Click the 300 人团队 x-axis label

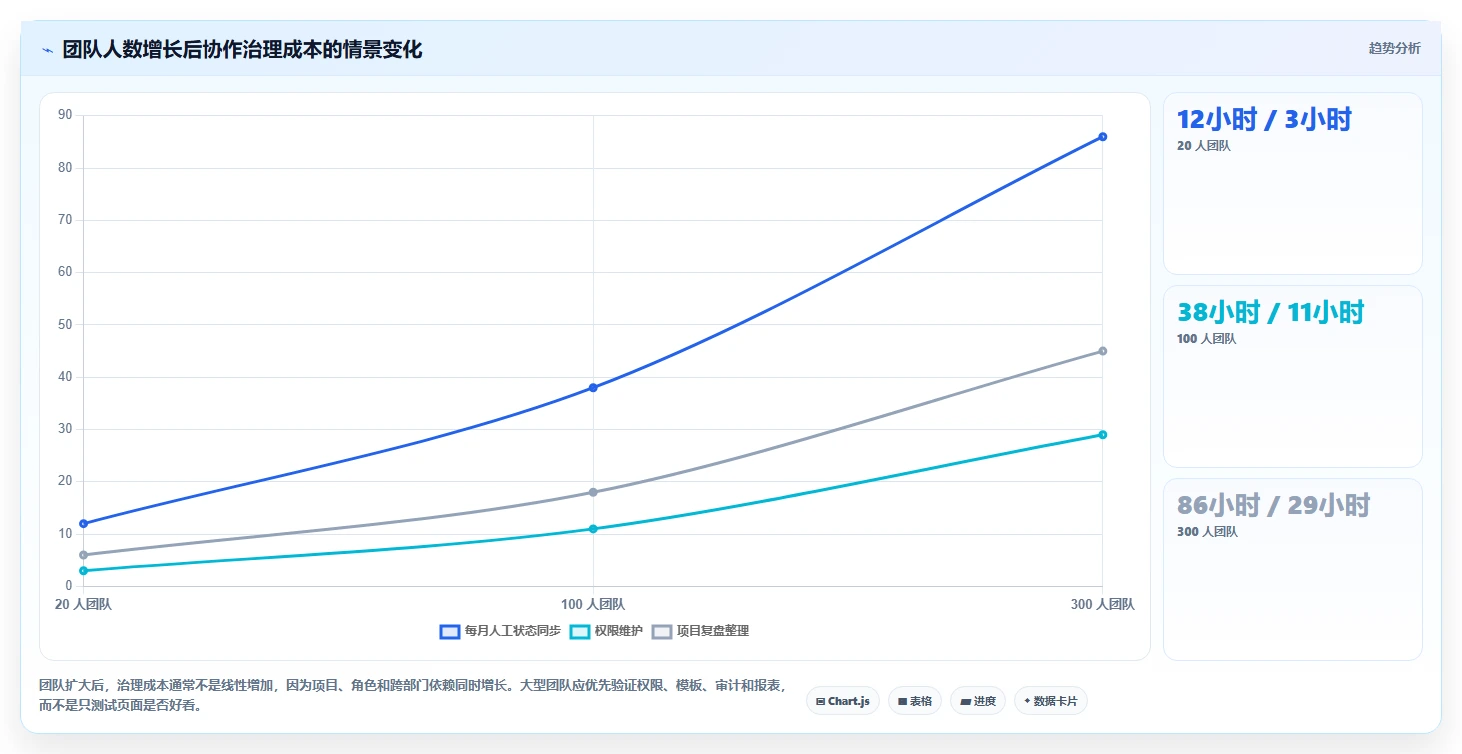1102,605
